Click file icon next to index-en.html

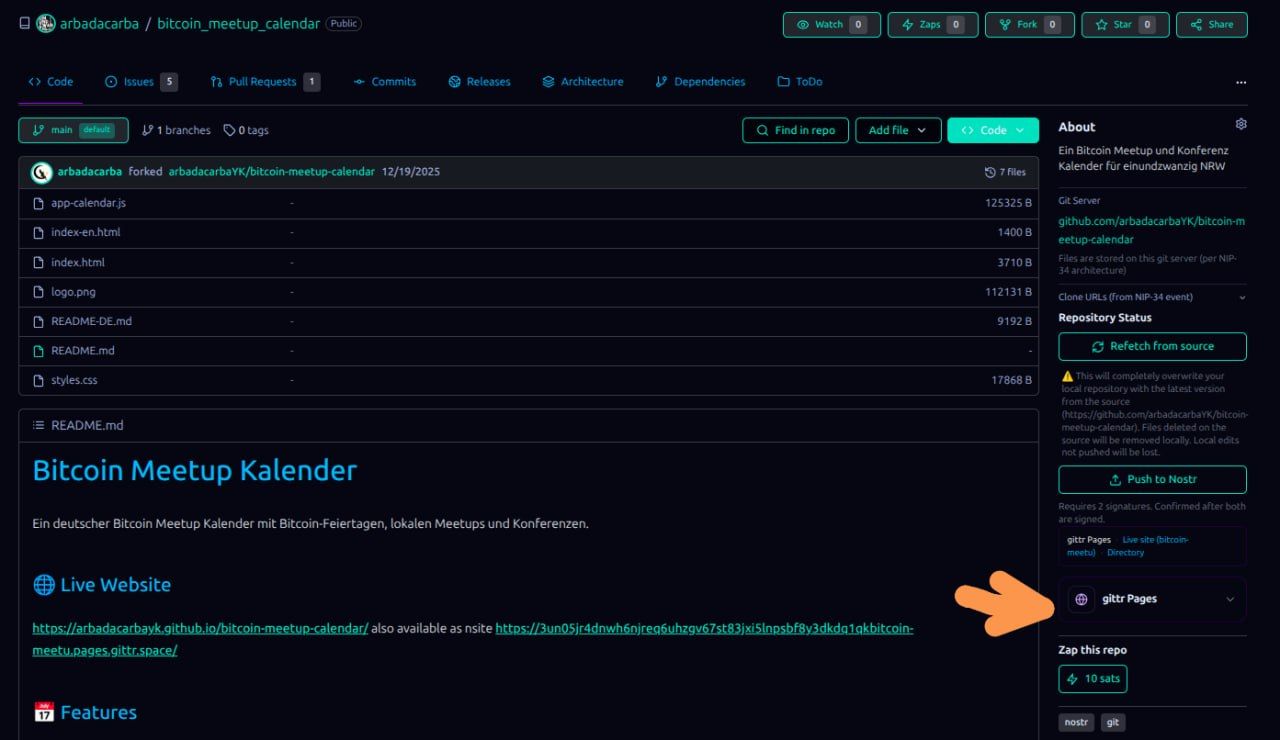[39, 233]
